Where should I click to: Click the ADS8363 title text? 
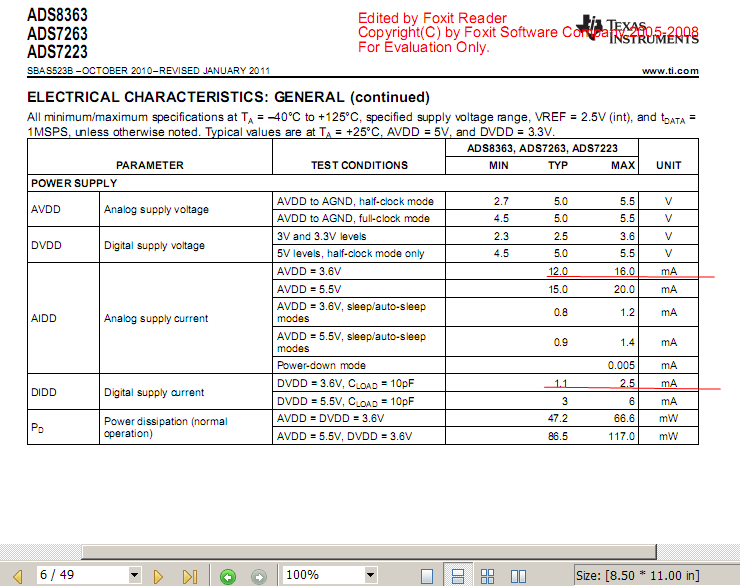pyautogui.click(x=58, y=15)
